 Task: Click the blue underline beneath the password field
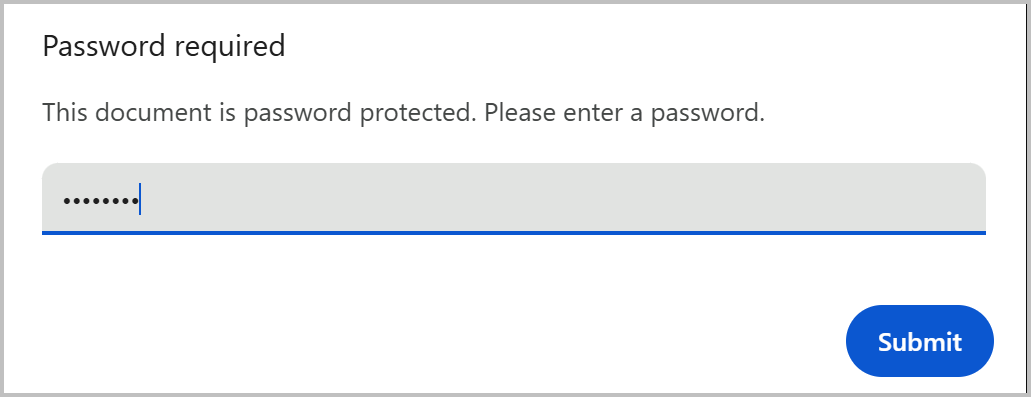tap(514, 233)
